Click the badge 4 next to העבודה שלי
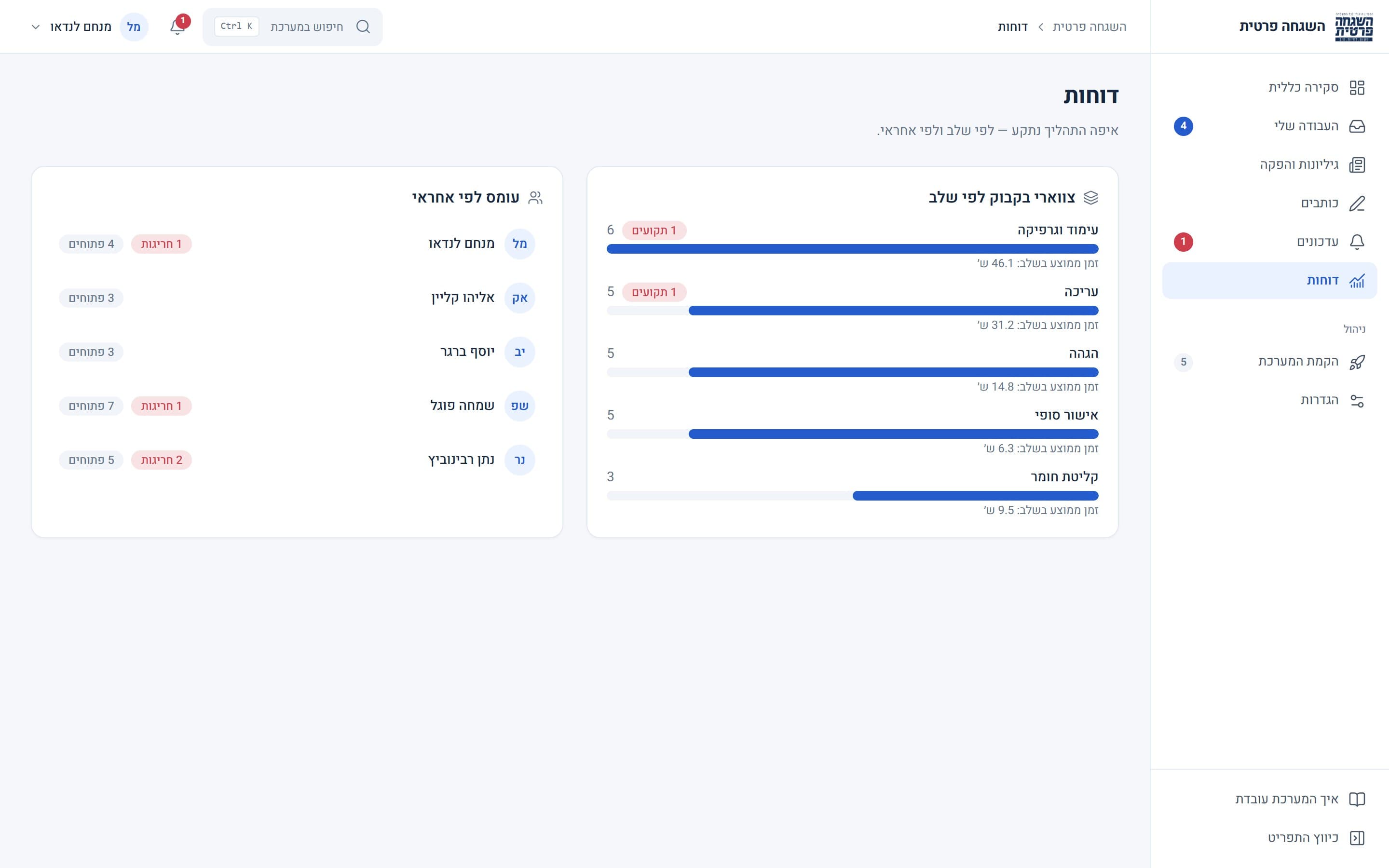1389x868 pixels. 1183,126
